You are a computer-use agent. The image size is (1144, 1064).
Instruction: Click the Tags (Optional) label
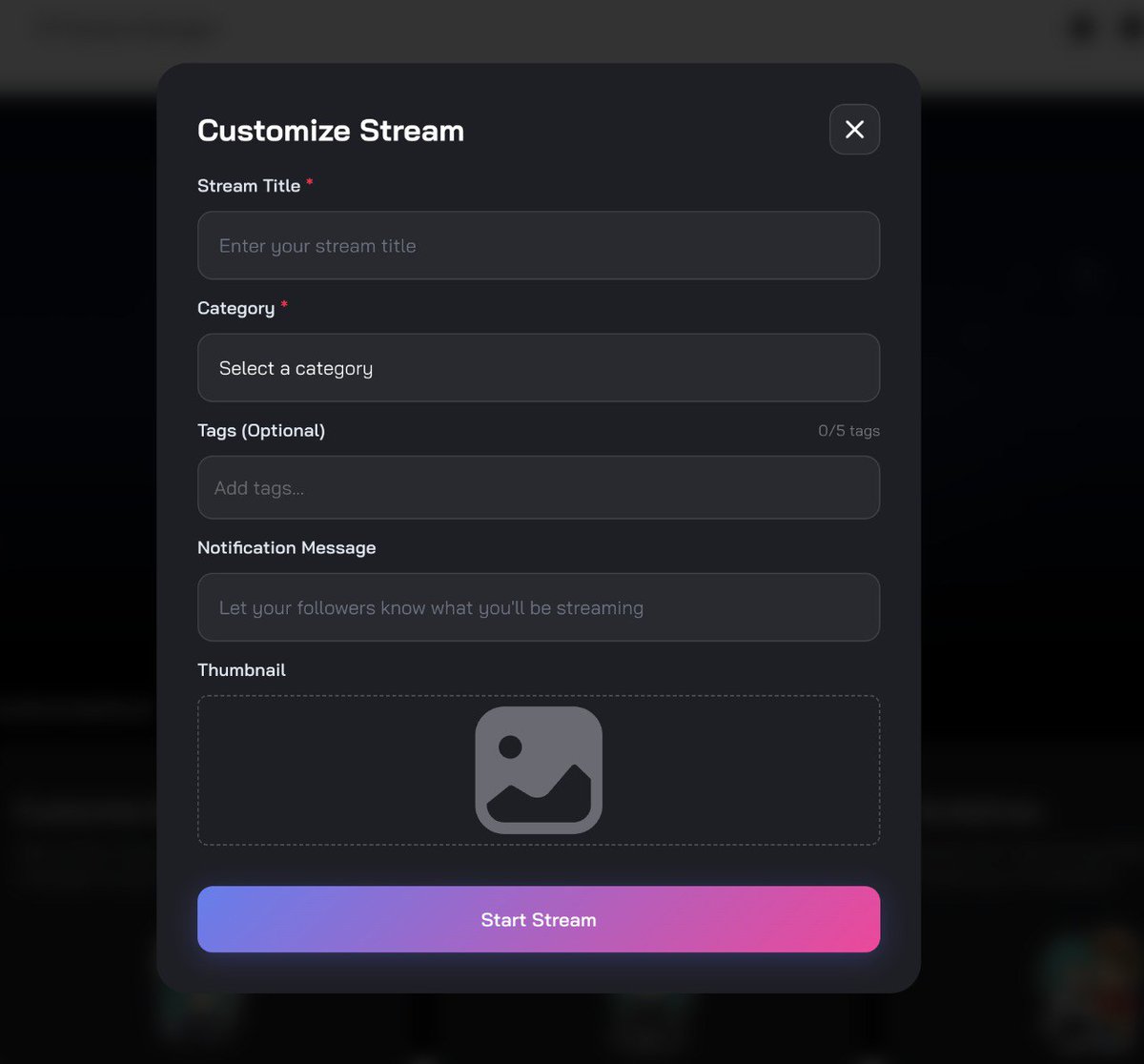(x=261, y=430)
